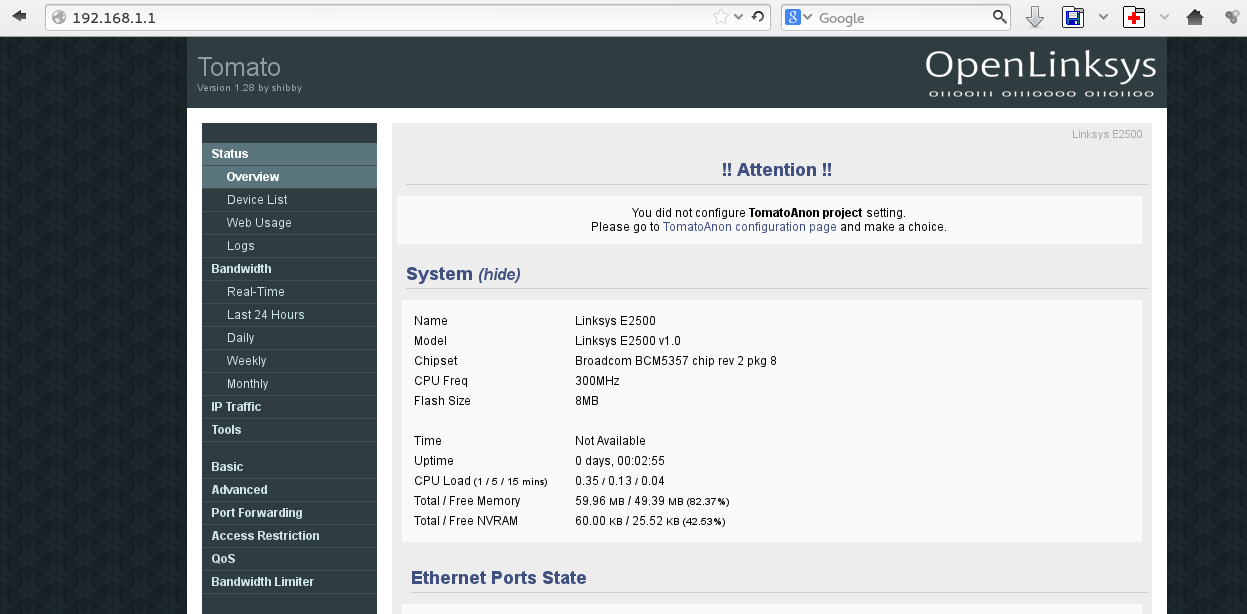Click the Time value Not Available
Screen dimensions: 1247x614
click(610, 441)
